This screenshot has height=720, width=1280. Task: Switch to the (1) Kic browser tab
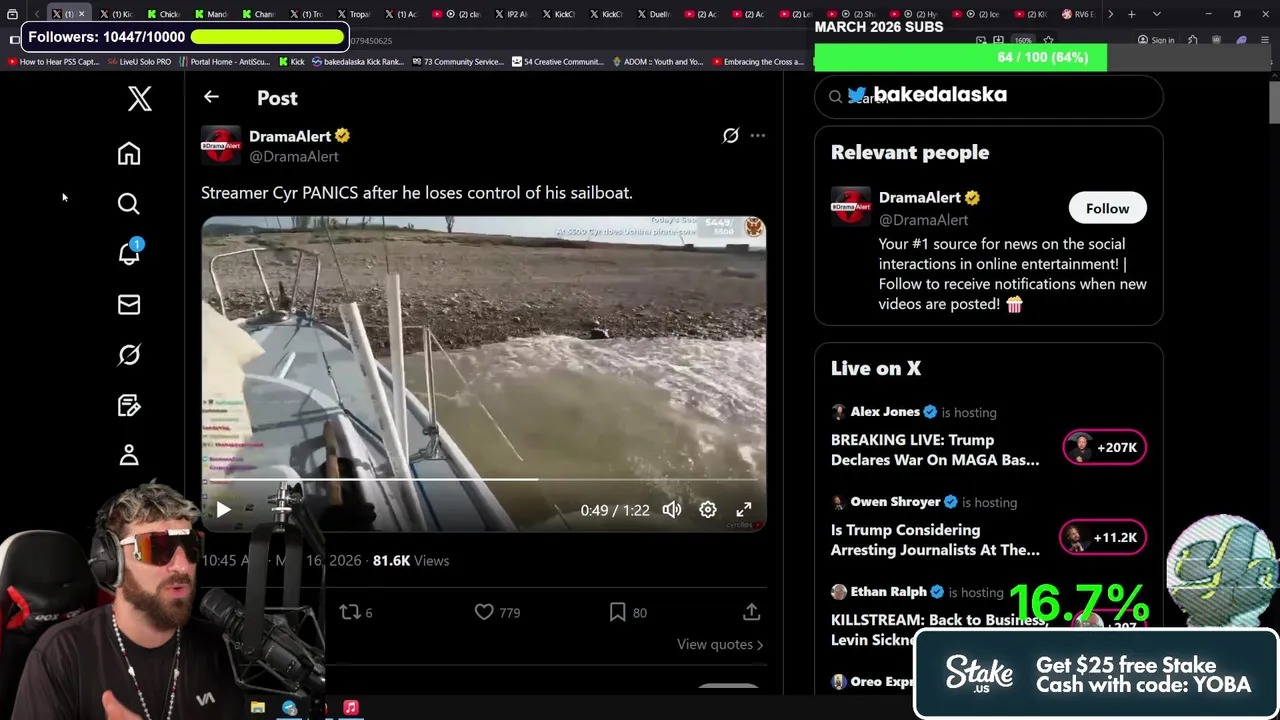coord(115,14)
